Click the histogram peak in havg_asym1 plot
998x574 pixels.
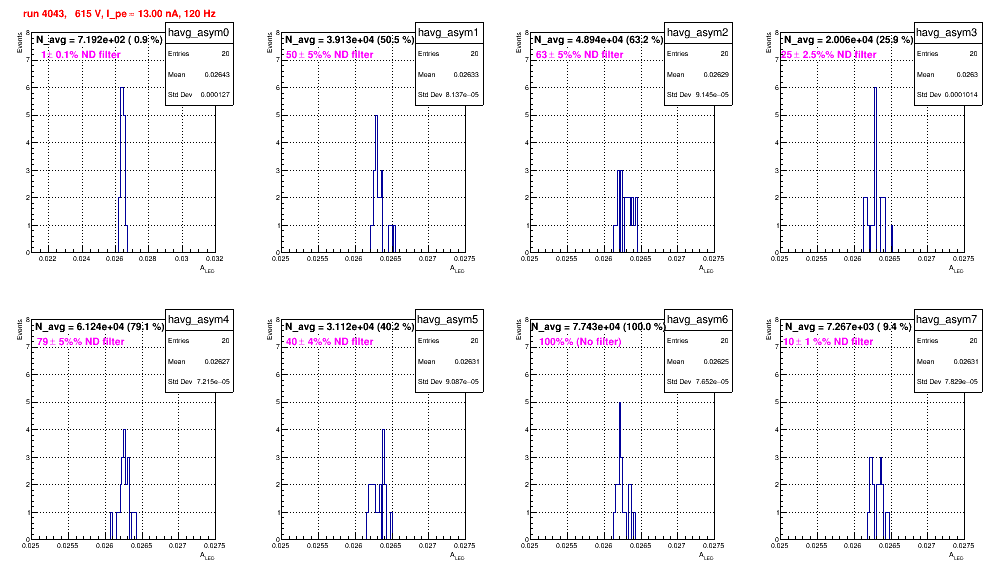376,116
